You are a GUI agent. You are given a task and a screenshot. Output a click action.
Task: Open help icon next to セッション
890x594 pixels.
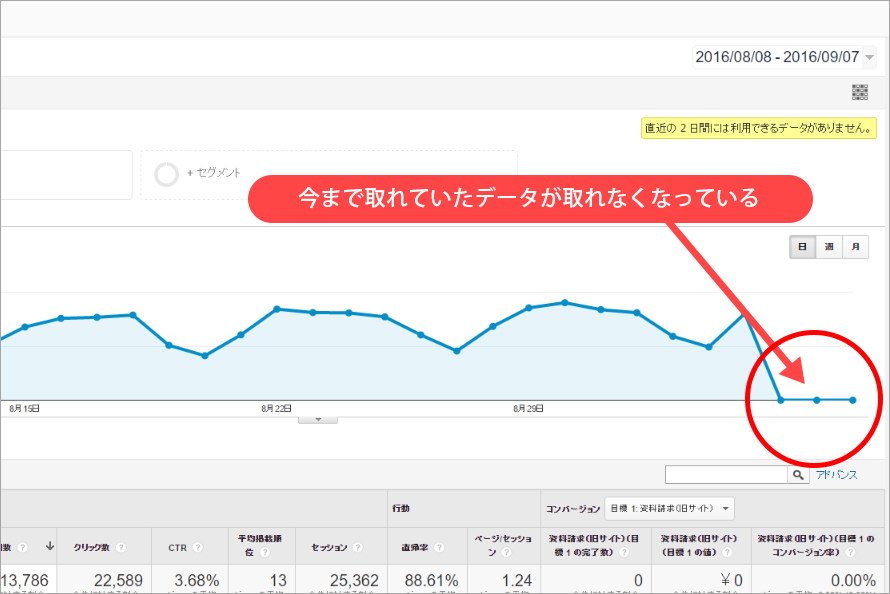point(358,547)
